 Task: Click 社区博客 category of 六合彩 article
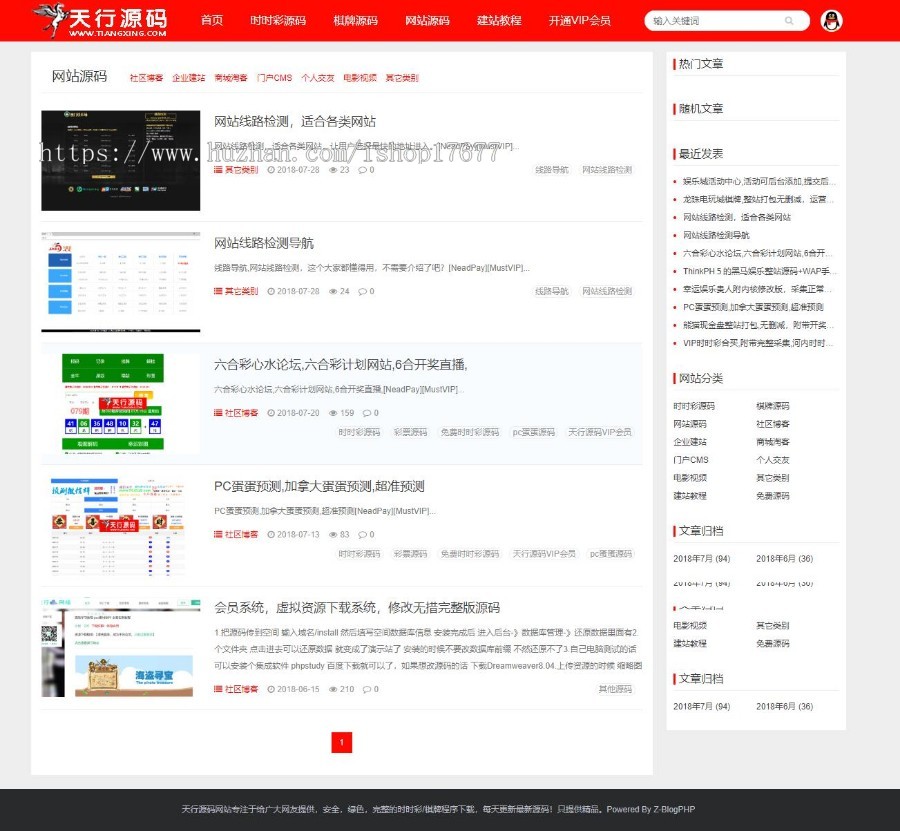[x=241, y=413]
